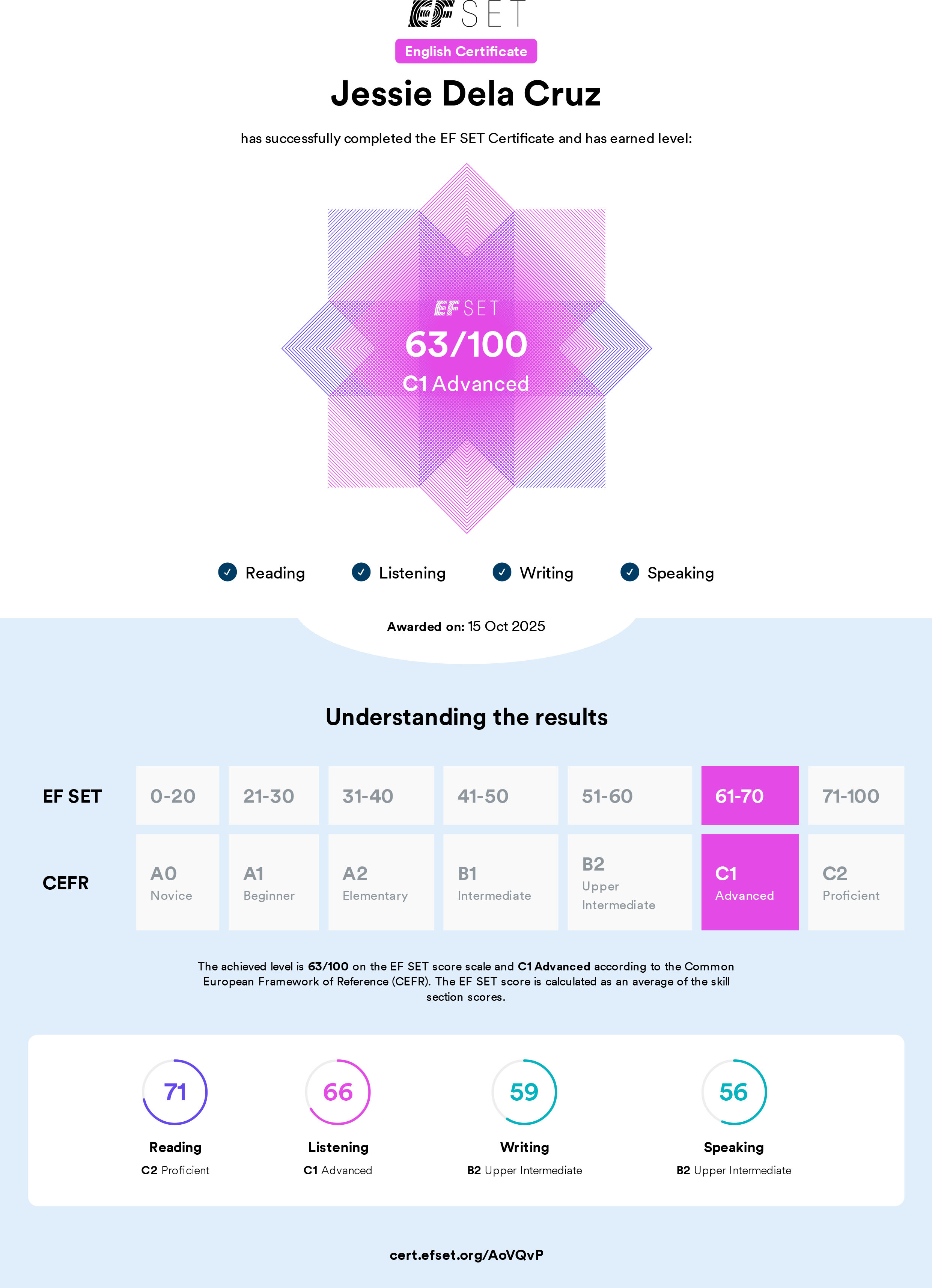Image resolution: width=932 pixels, height=1288 pixels.
Task: Click the Reading checkmark icon
Action: click(228, 572)
